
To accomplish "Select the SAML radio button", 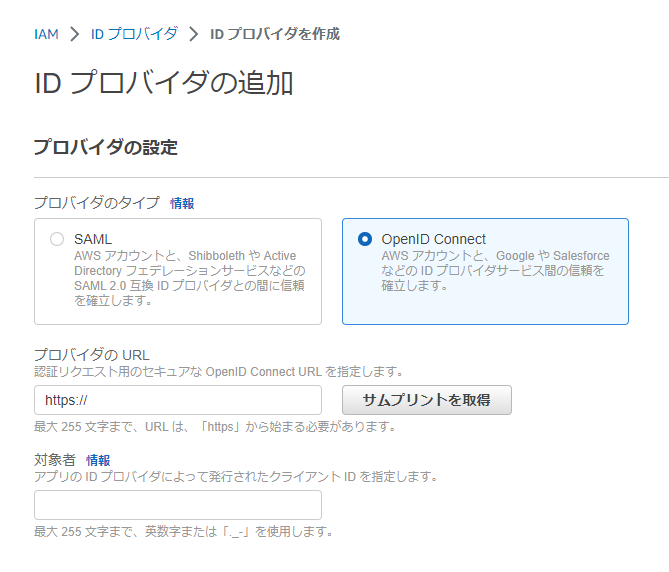I will click(x=57, y=239).
